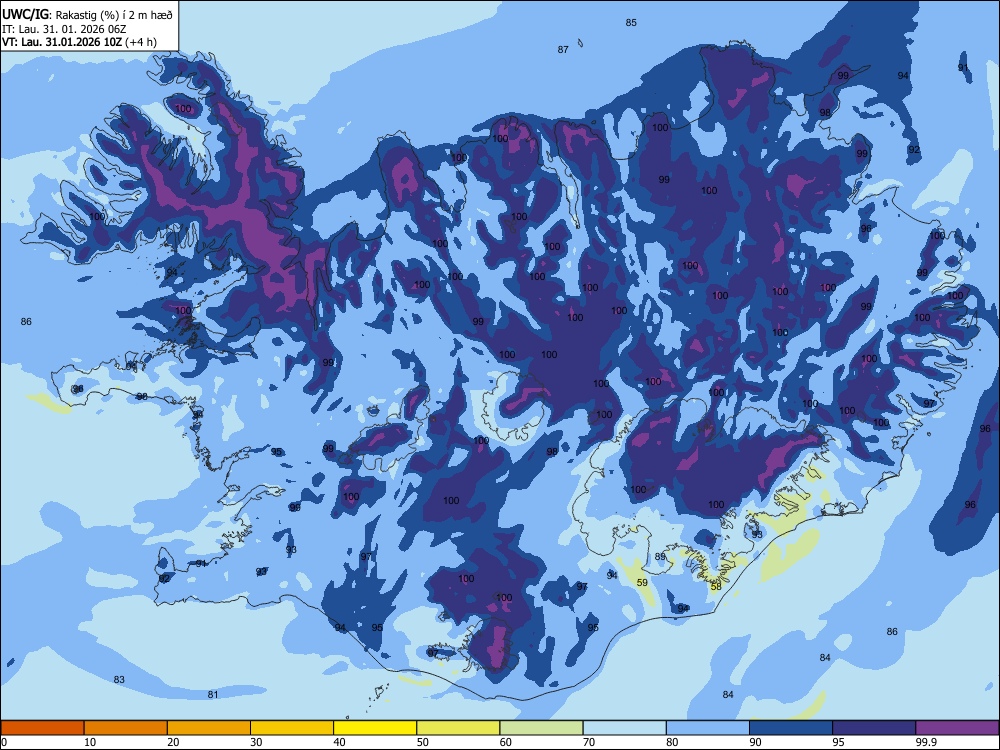Select the indigo 95–99.9 legend swatch
Viewport: 1000px width, 750px height.
click(874, 728)
